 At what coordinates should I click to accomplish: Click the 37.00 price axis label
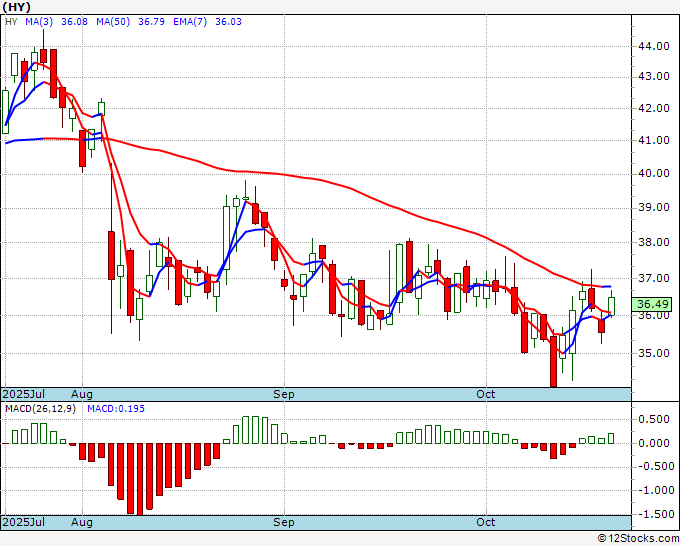(x=654, y=278)
